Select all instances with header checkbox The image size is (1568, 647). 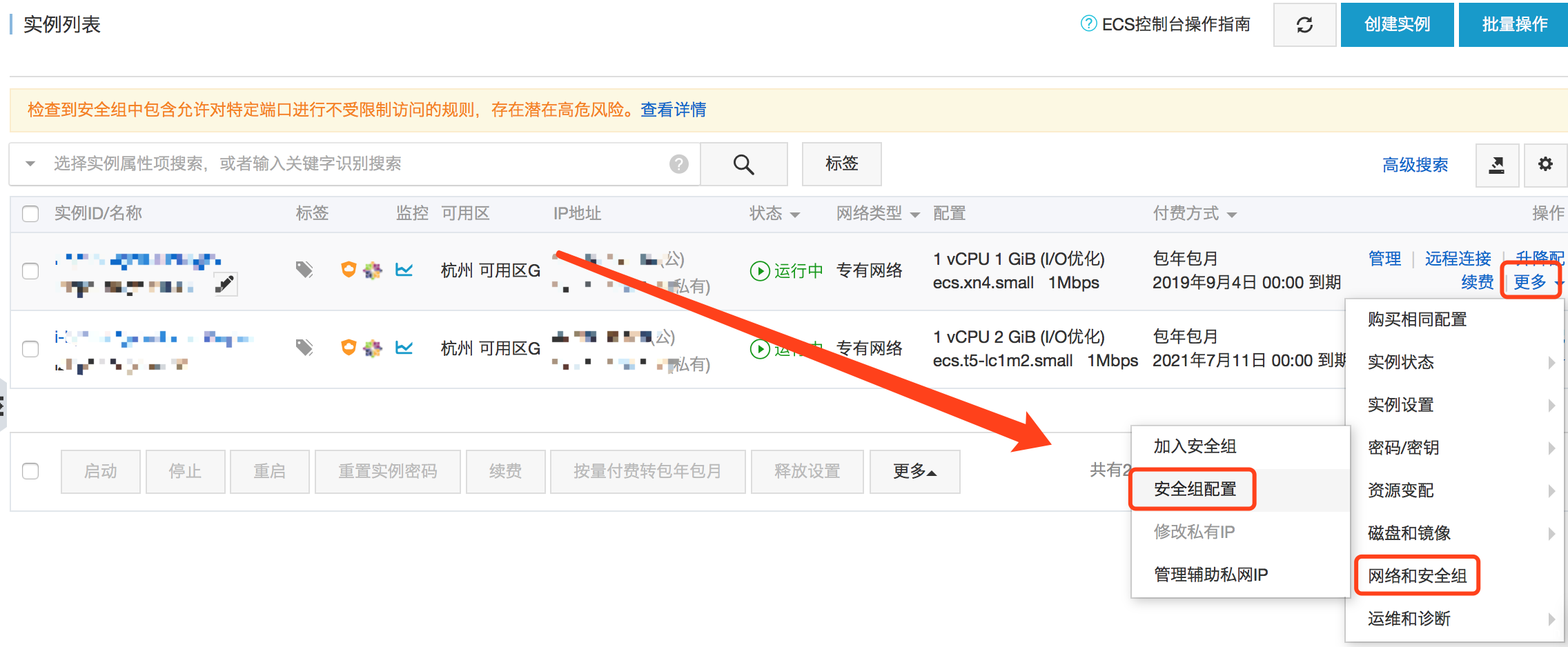[30, 214]
